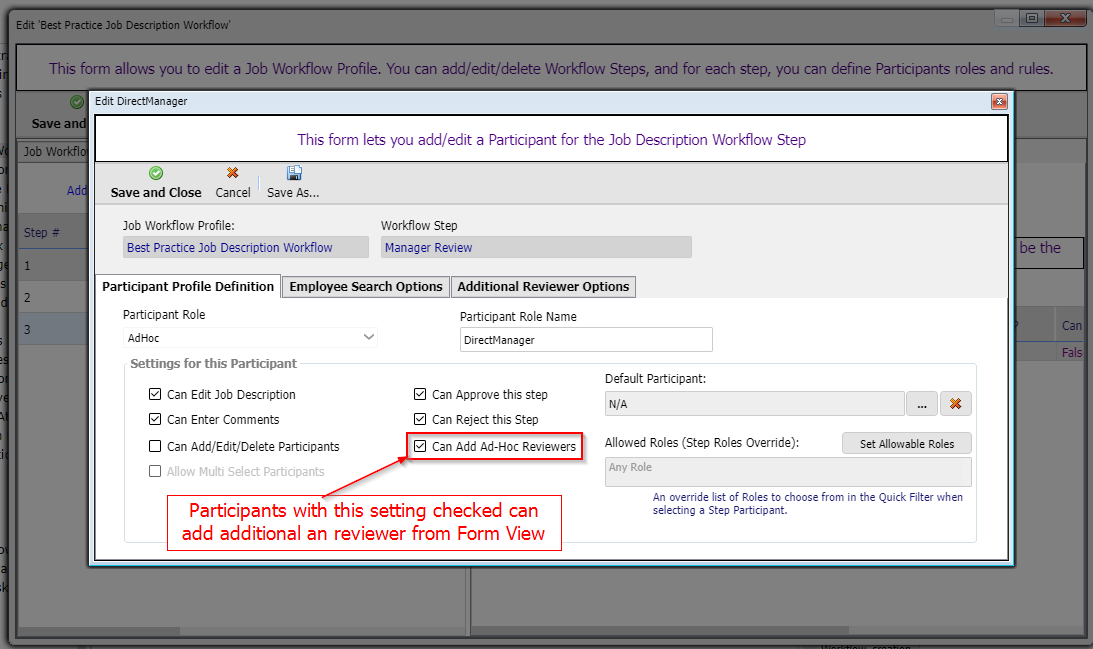
Task: Uncheck Can Edit Job Description
Action: click(x=155, y=395)
